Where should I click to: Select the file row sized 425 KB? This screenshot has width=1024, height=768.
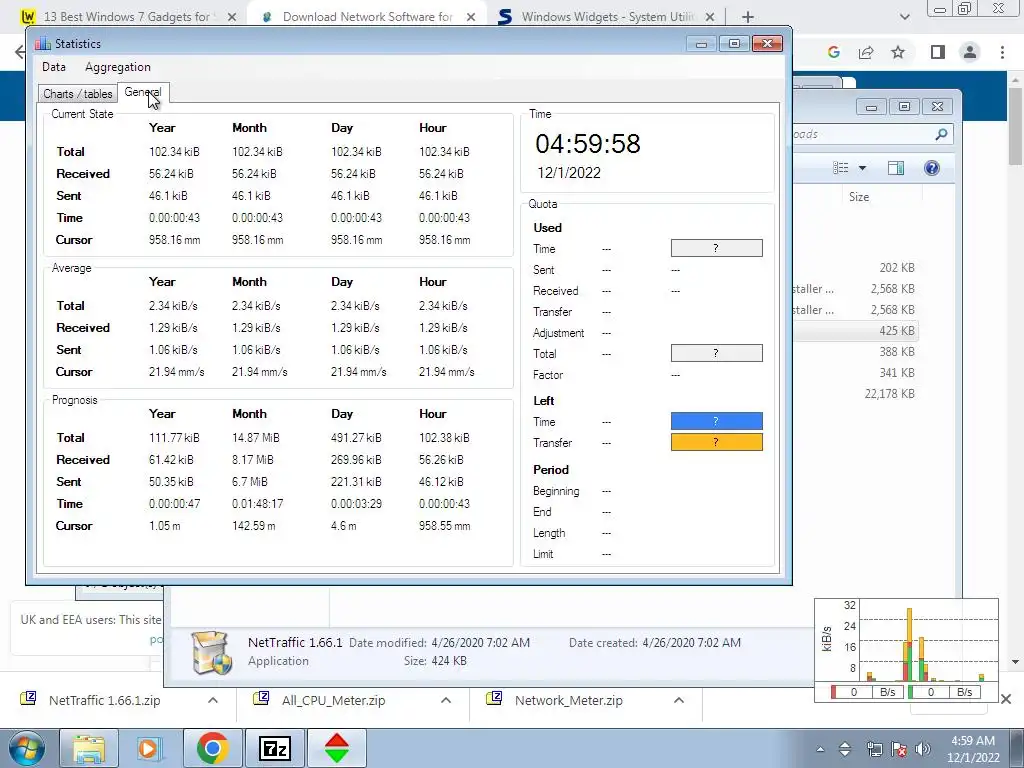pyautogui.click(x=856, y=330)
